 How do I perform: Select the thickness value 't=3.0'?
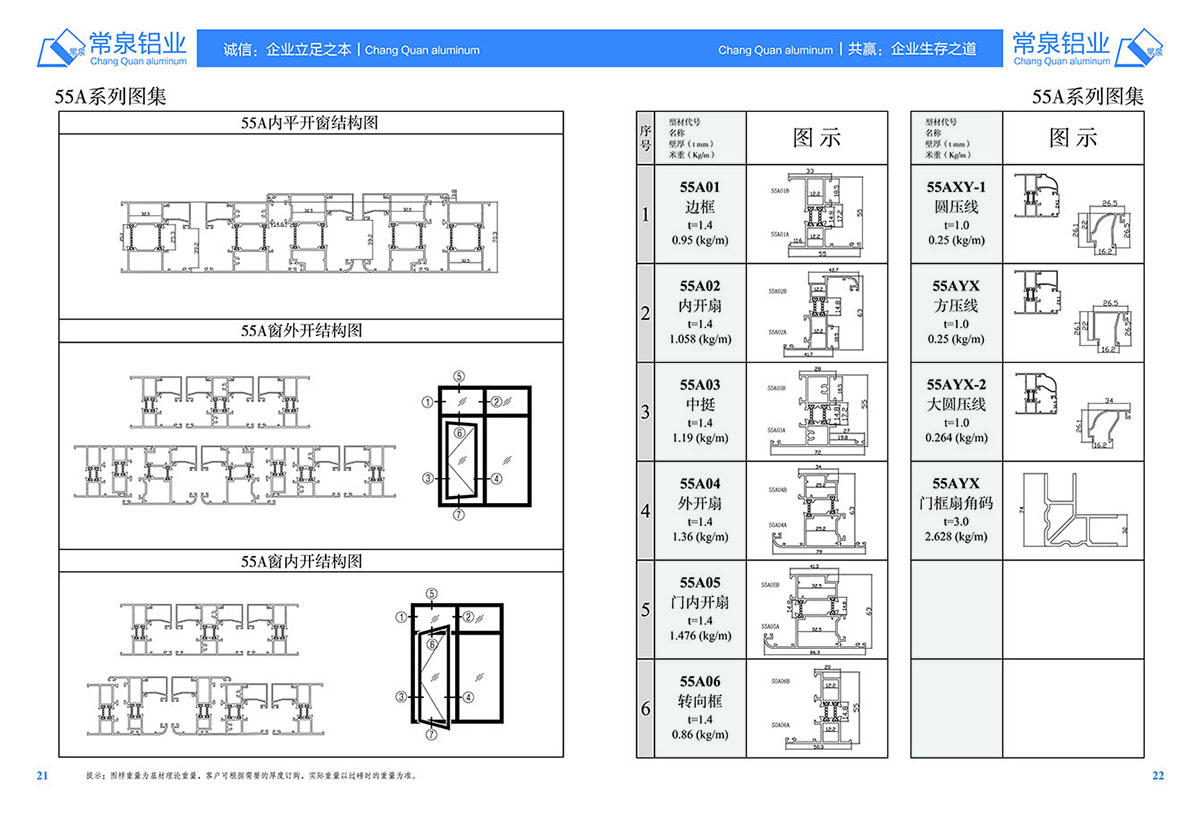pyautogui.click(x=956, y=522)
